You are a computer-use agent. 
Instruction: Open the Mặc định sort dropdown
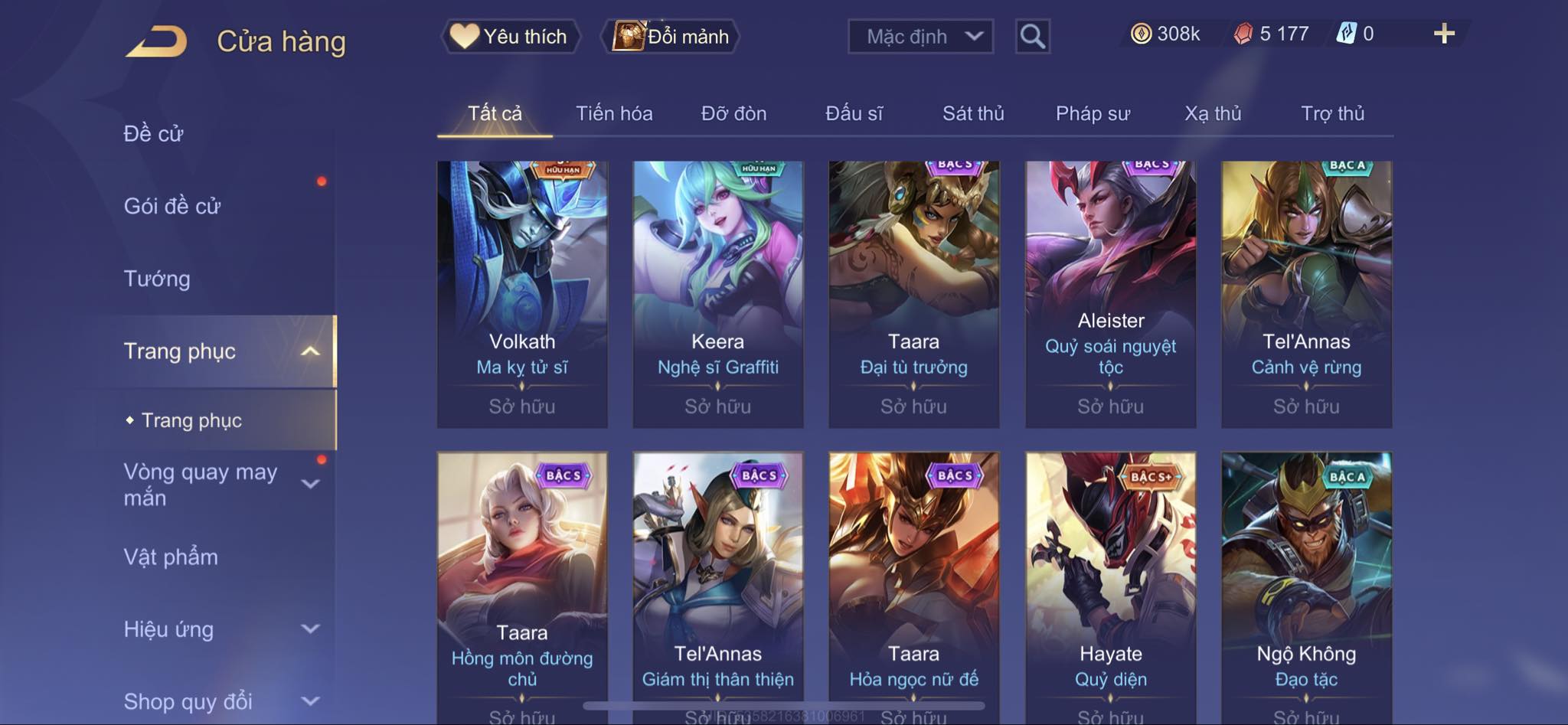920,36
